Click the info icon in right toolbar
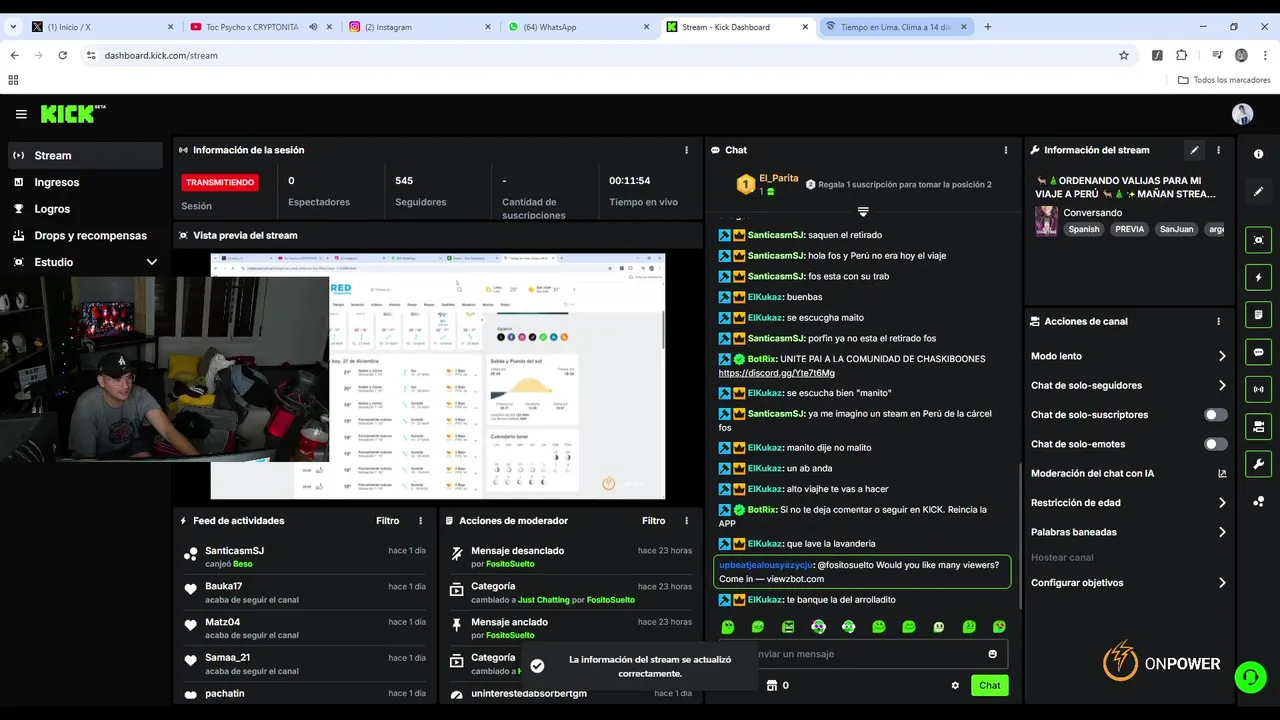1280x720 pixels. (x=1258, y=154)
